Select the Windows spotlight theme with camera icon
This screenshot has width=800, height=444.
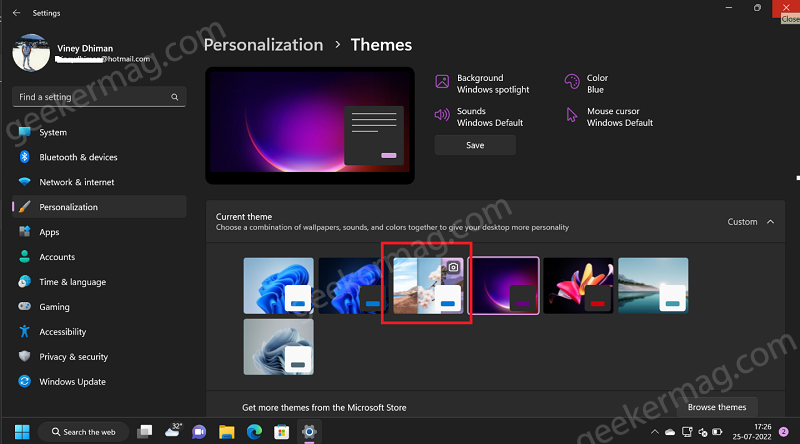[428, 285]
